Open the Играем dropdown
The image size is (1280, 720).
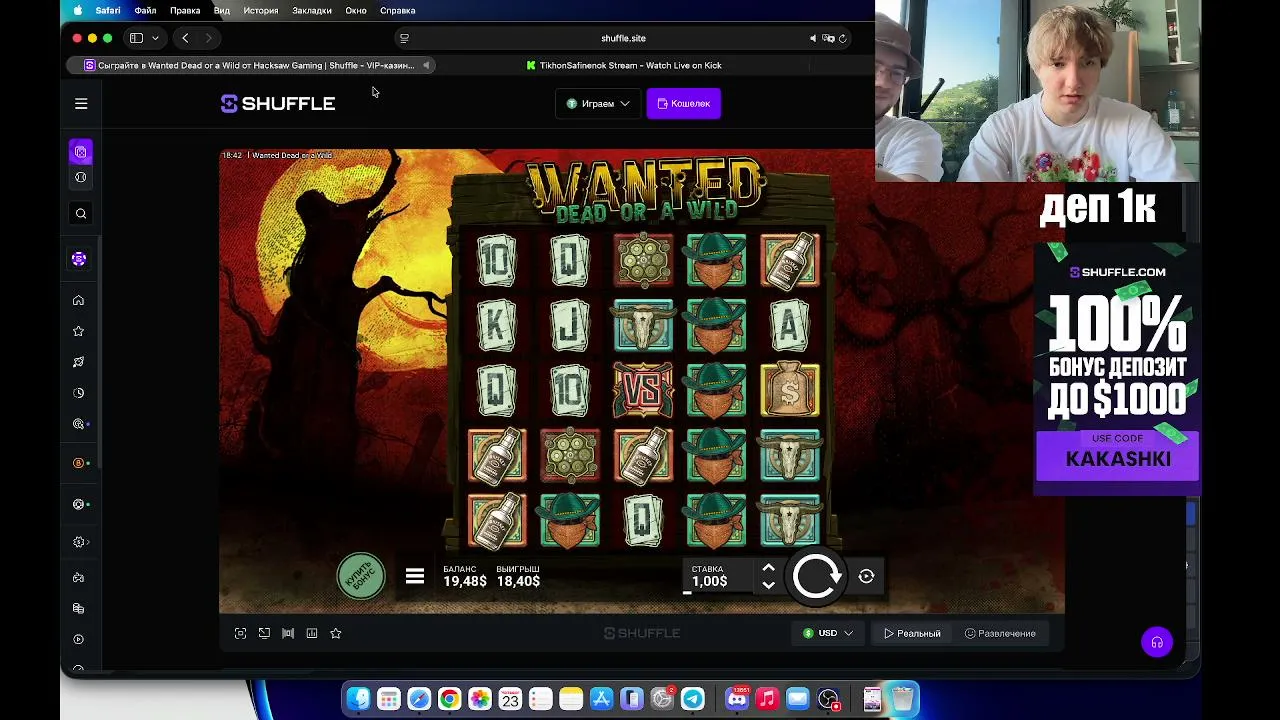[598, 103]
